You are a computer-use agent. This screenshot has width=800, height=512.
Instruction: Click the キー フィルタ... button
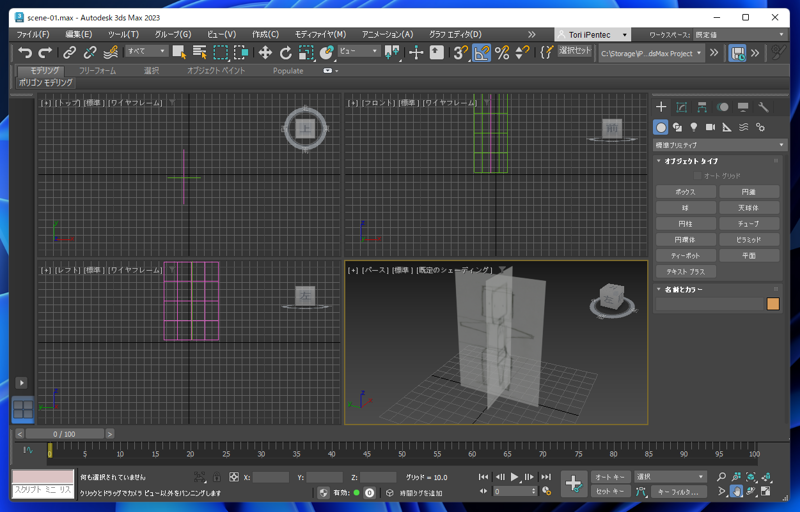[x=678, y=492]
